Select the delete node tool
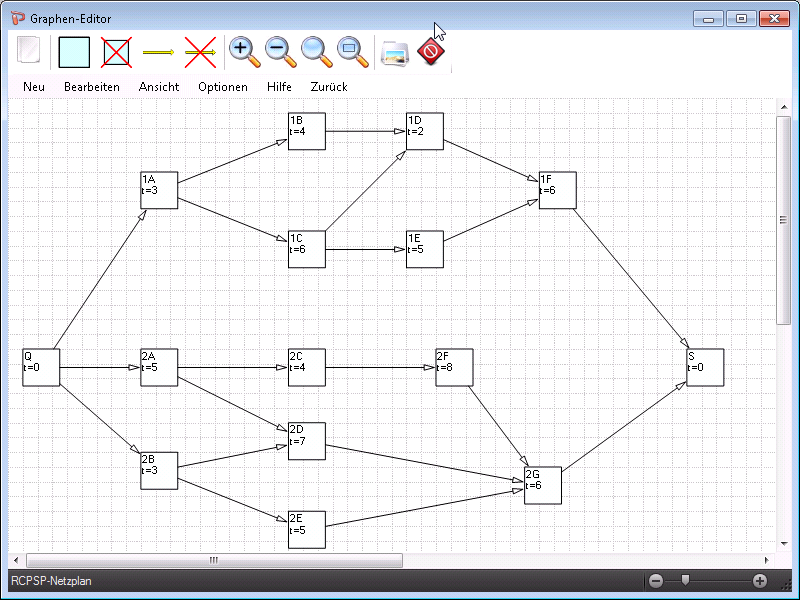The image size is (800, 600). [x=117, y=51]
